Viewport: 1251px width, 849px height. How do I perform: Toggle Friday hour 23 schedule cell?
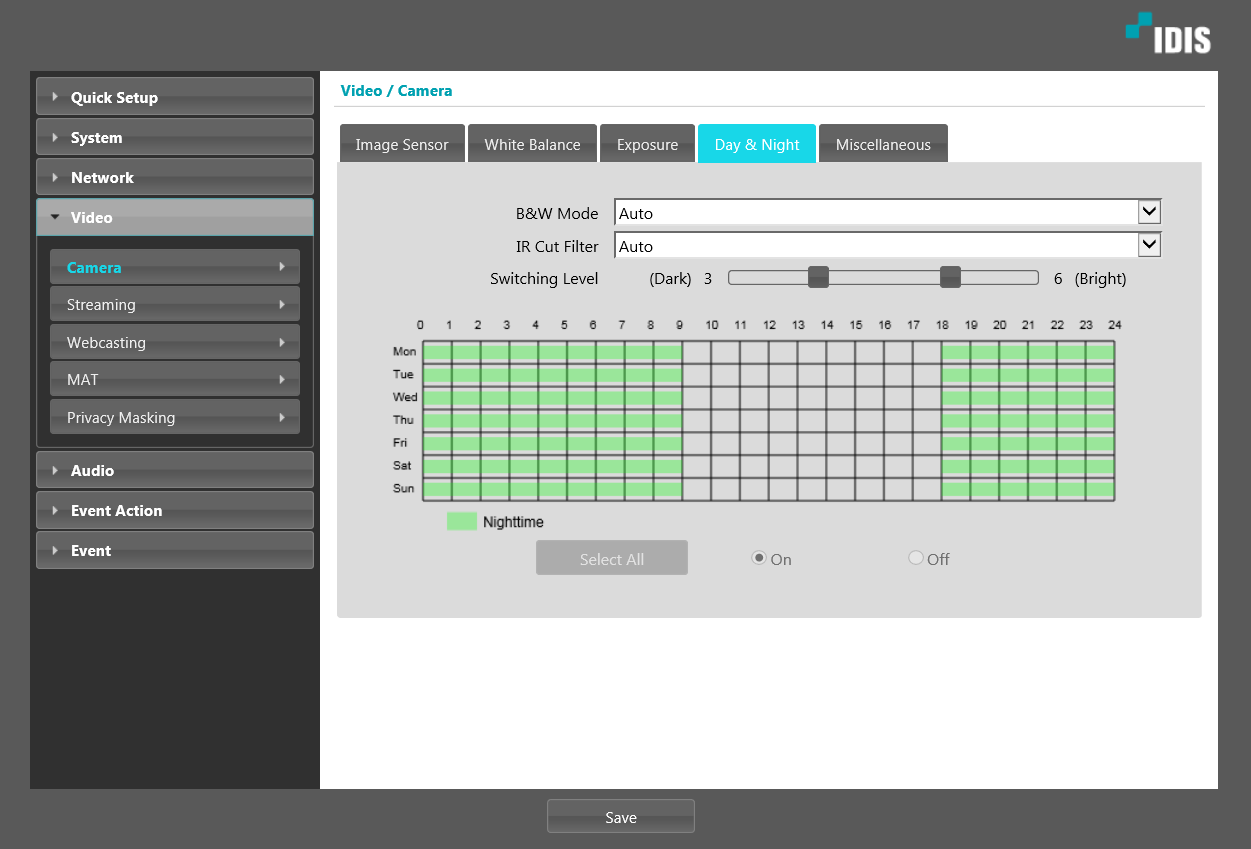tap(1100, 444)
